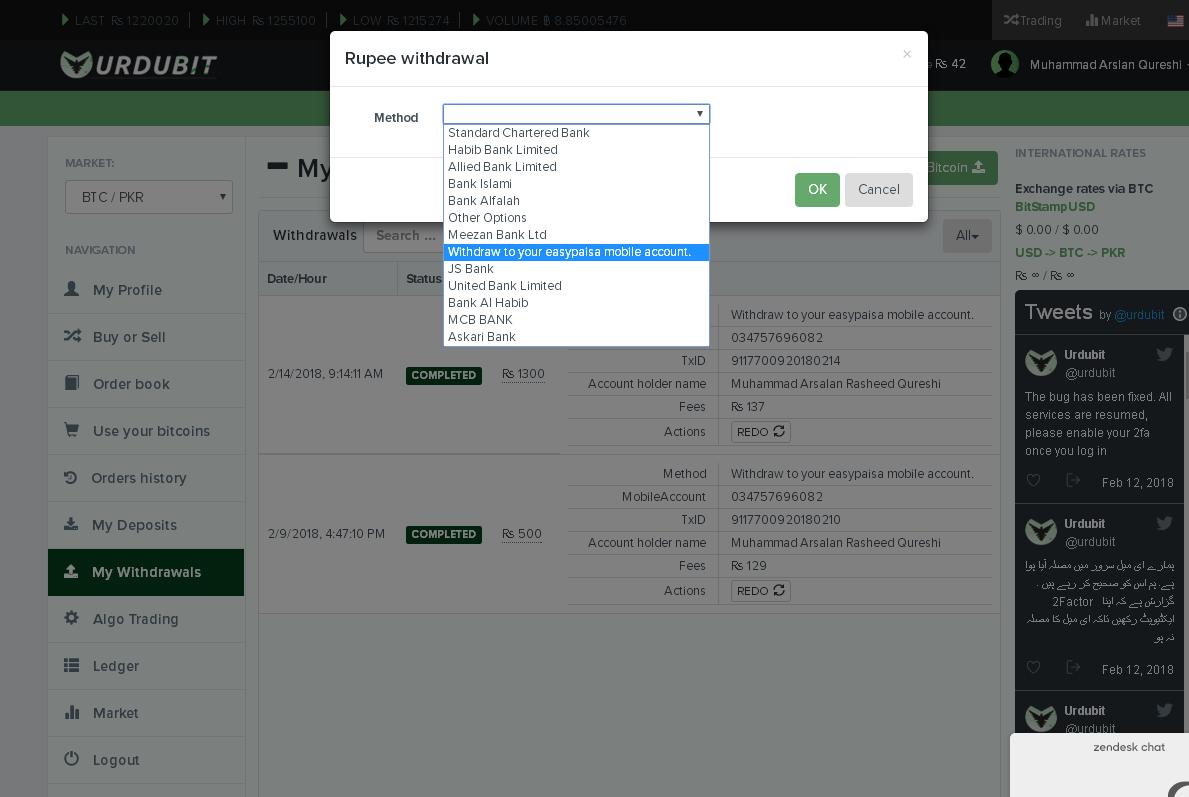Open the BitStampUSD exchange link
Viewport: 1189px width, 797px height.
[1055, 207]
